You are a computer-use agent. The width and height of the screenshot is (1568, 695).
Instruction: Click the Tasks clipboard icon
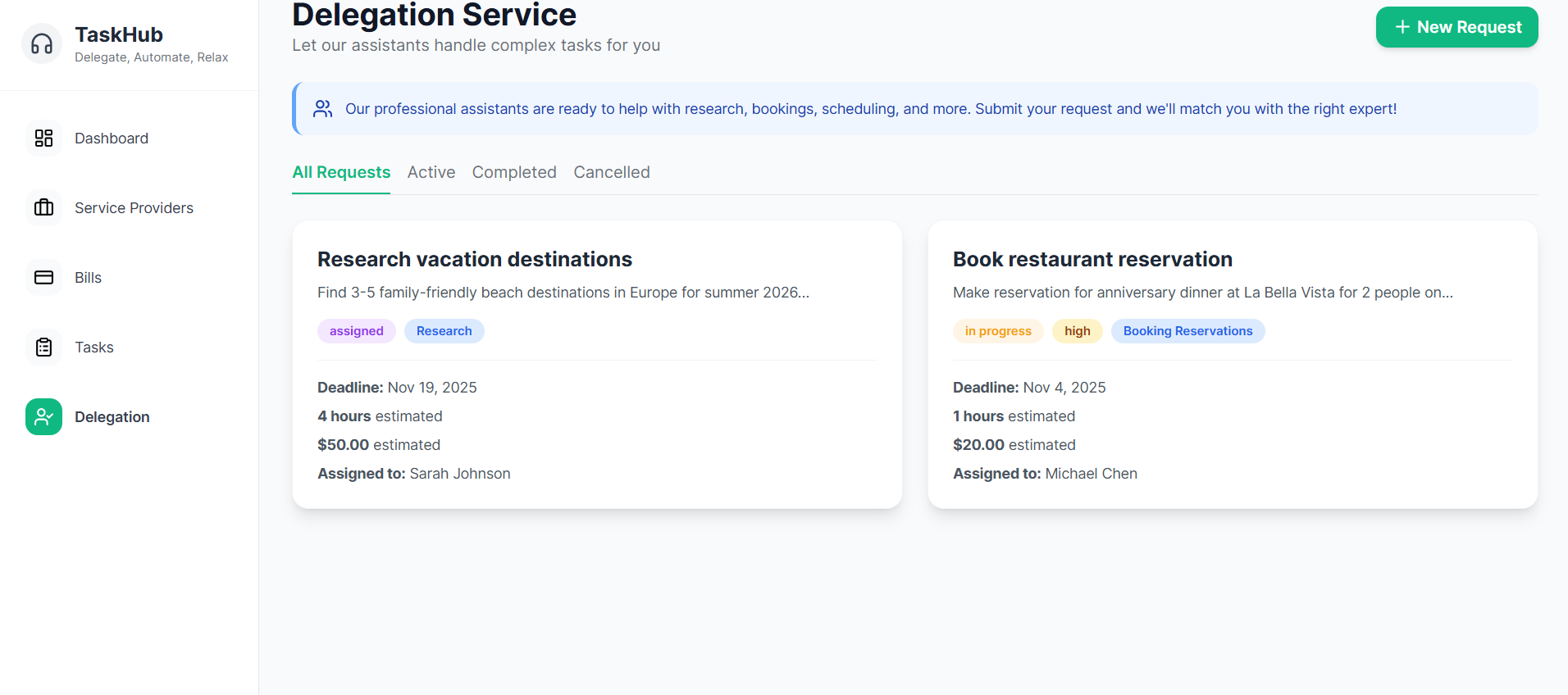pos(43,347)
